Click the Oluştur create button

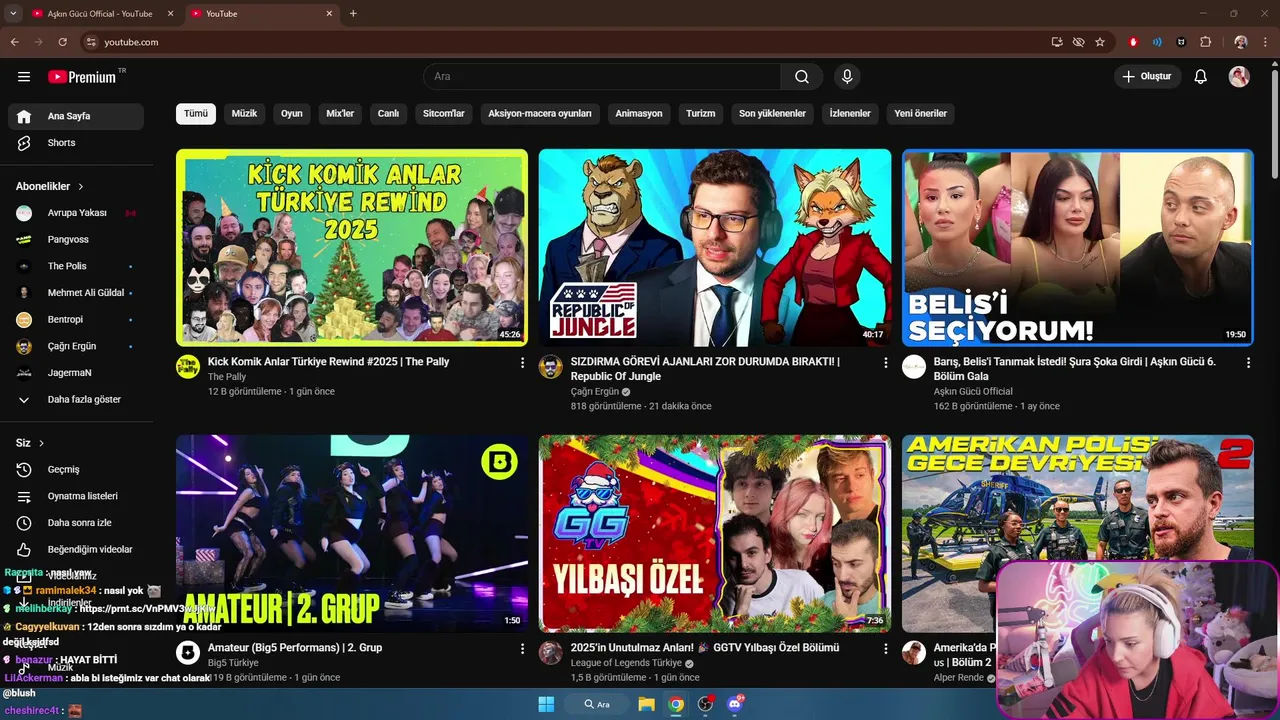point(1148,77)
